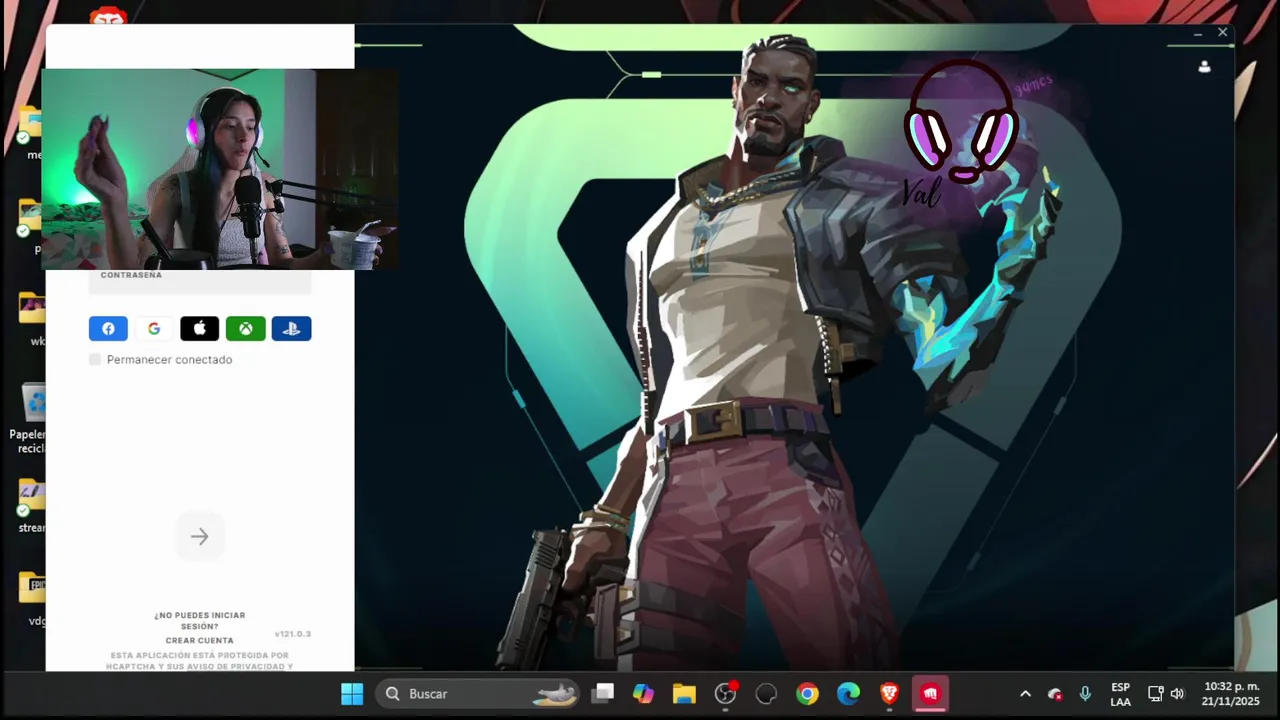Follow the Crear cuenta link
The image size is (1280, 720).
click(200, 640)
